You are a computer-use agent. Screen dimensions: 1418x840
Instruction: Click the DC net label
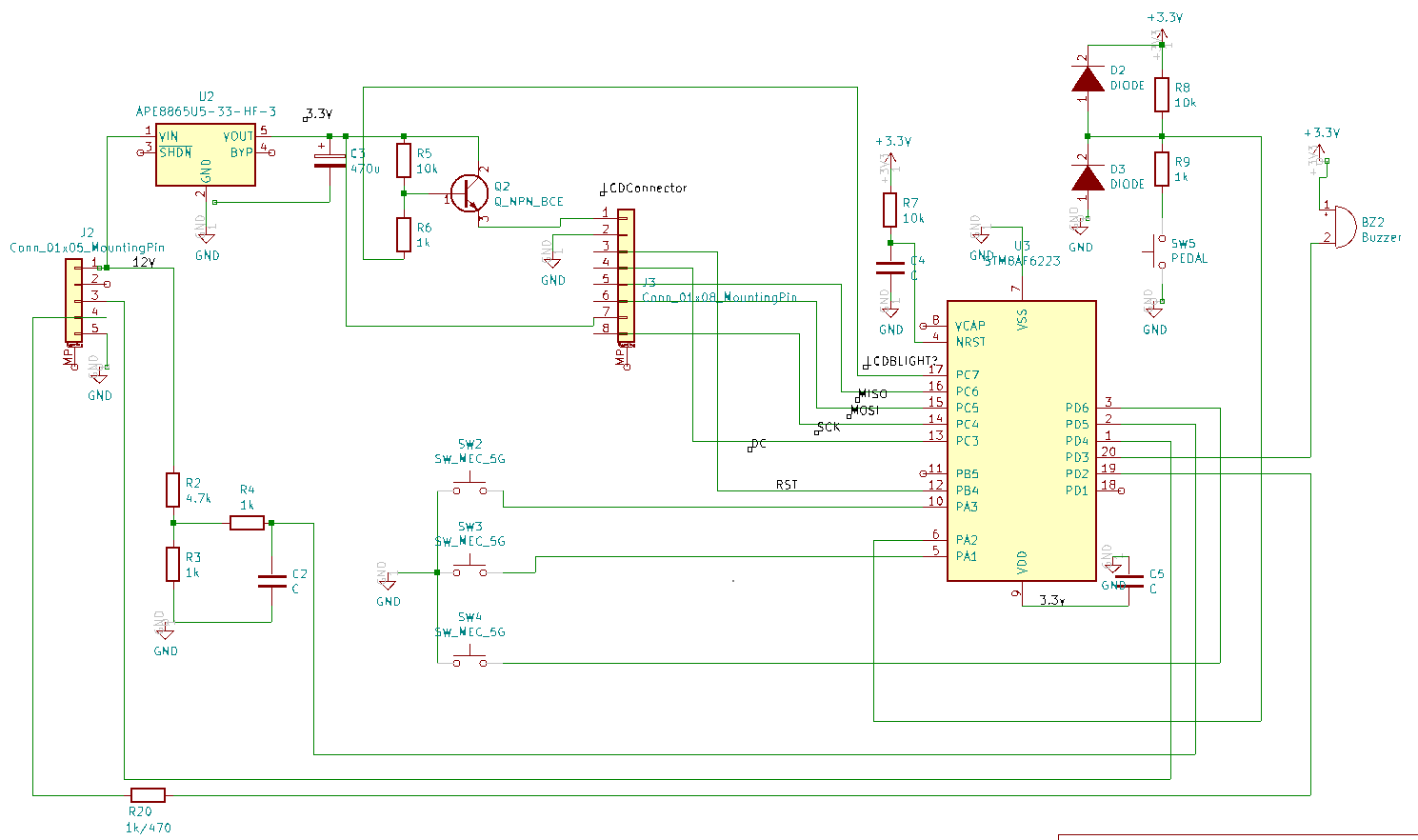pos(758,444)
